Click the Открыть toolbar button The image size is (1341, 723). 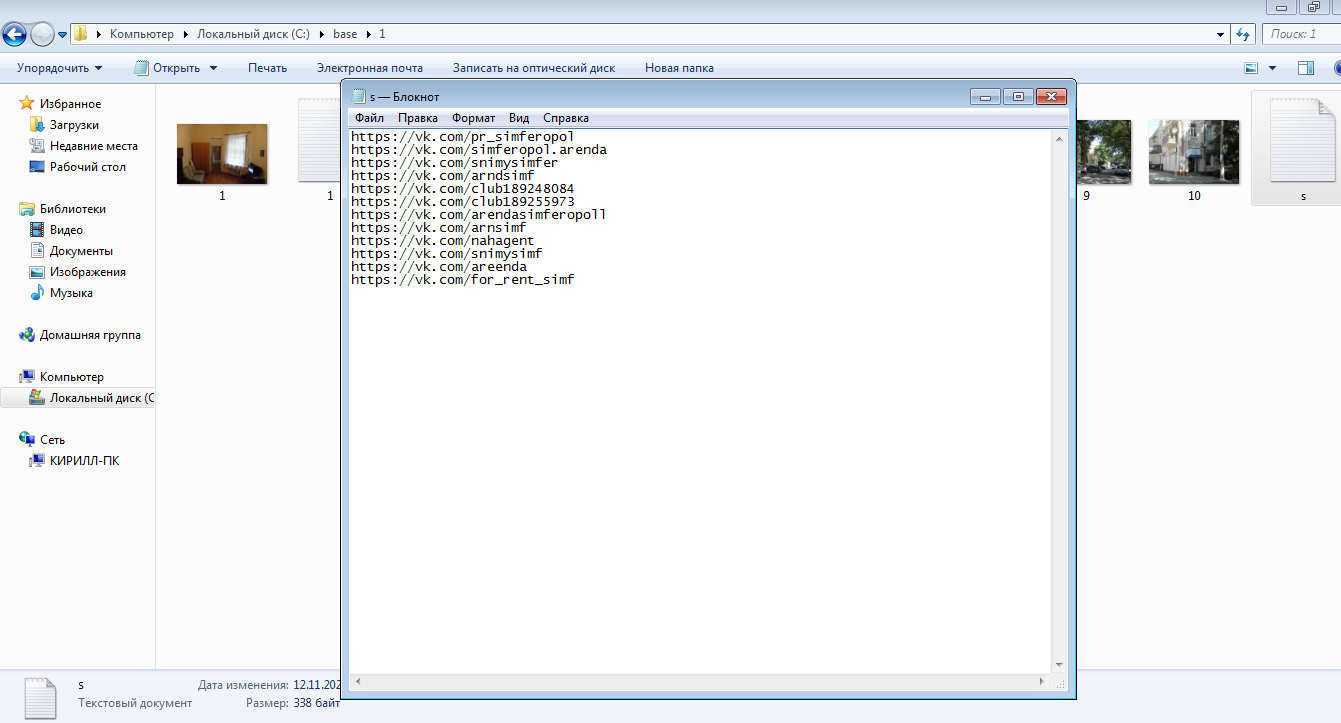(167, 68)
